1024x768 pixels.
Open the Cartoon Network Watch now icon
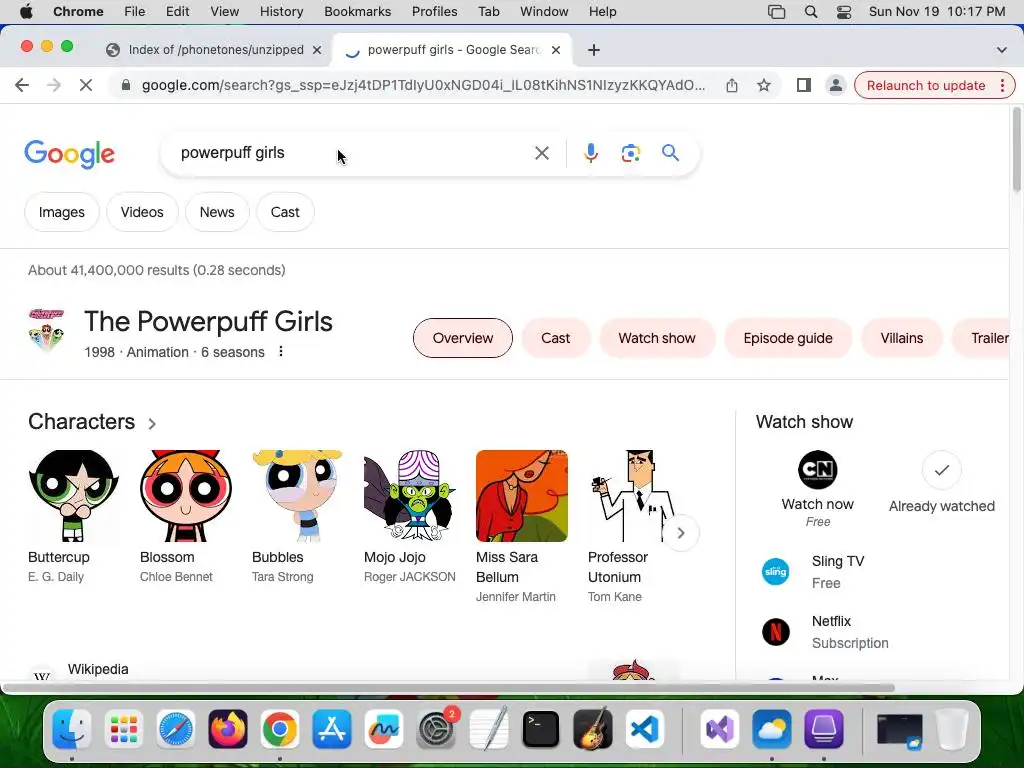coord(818,470)
